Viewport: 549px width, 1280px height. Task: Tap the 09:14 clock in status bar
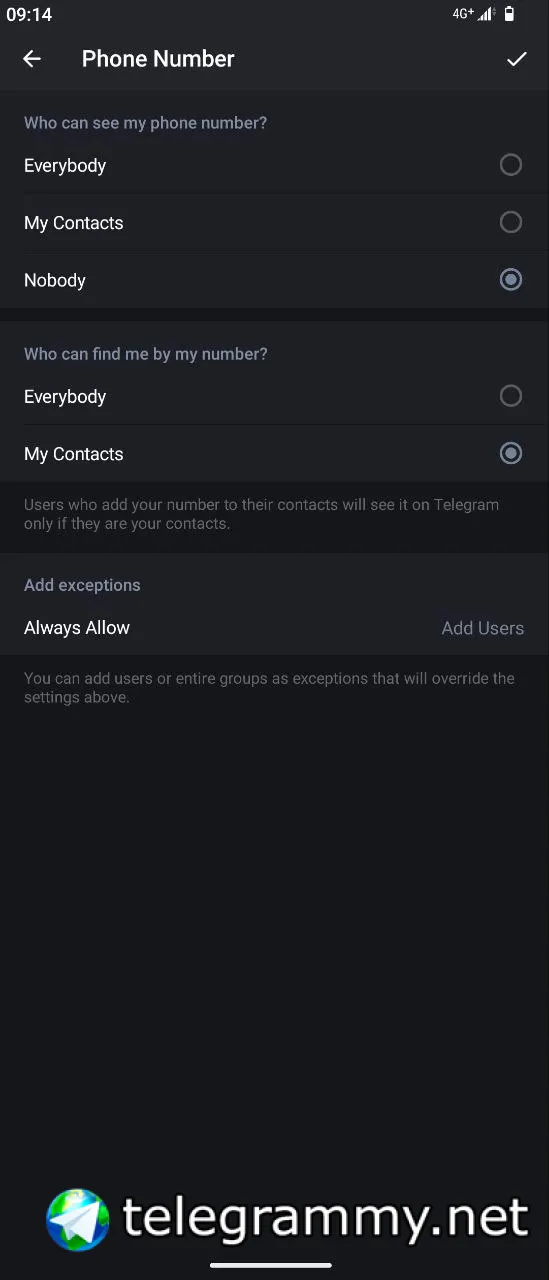pyautogui.click(x=29, y=15)
